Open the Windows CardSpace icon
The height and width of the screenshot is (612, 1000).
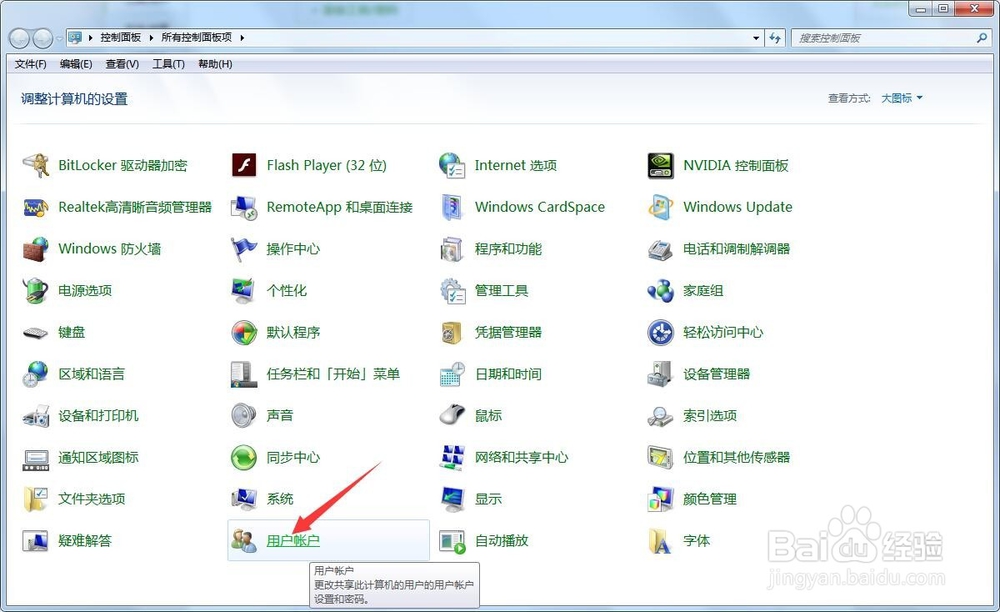click(x=452, y=207)
